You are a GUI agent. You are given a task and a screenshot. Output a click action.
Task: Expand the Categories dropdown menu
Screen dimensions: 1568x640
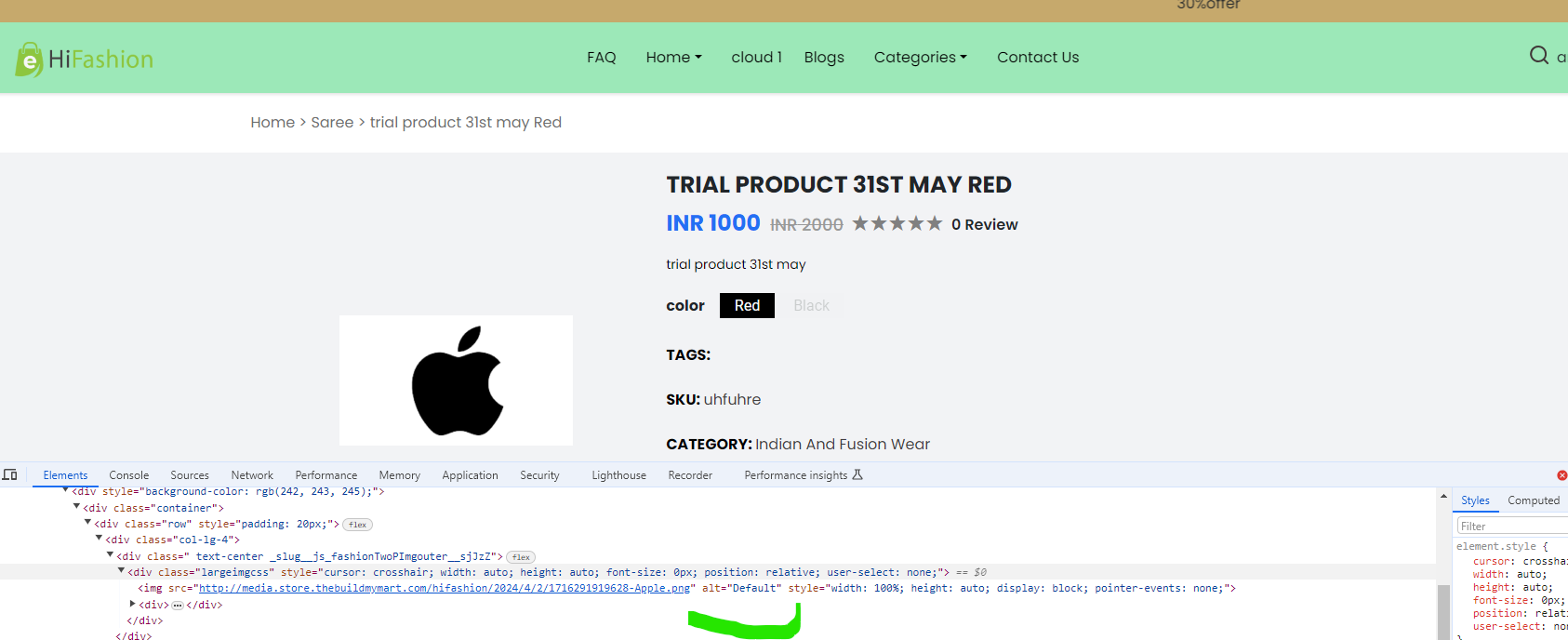(921, 57)
